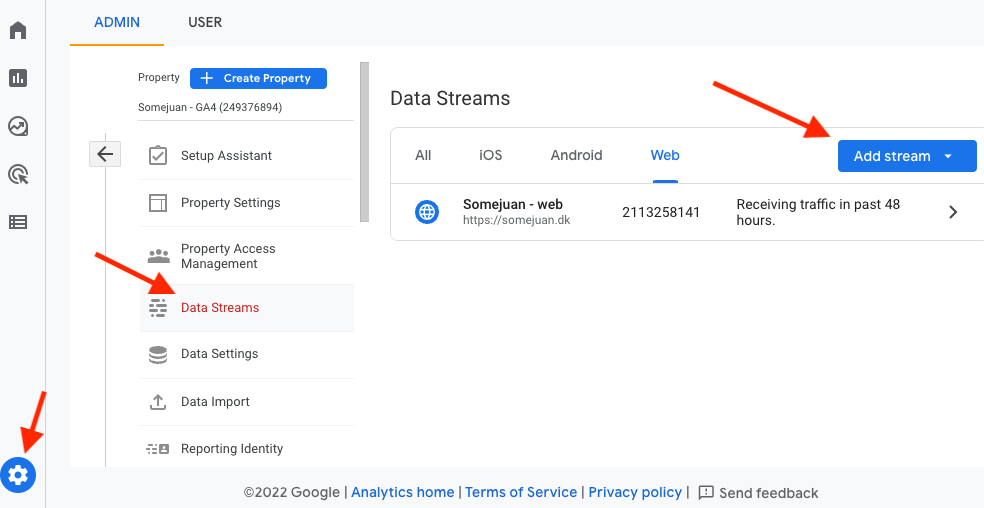Click the Reporting Identity icon
Viewport: 984px width, 508px height.
point(158,449)
